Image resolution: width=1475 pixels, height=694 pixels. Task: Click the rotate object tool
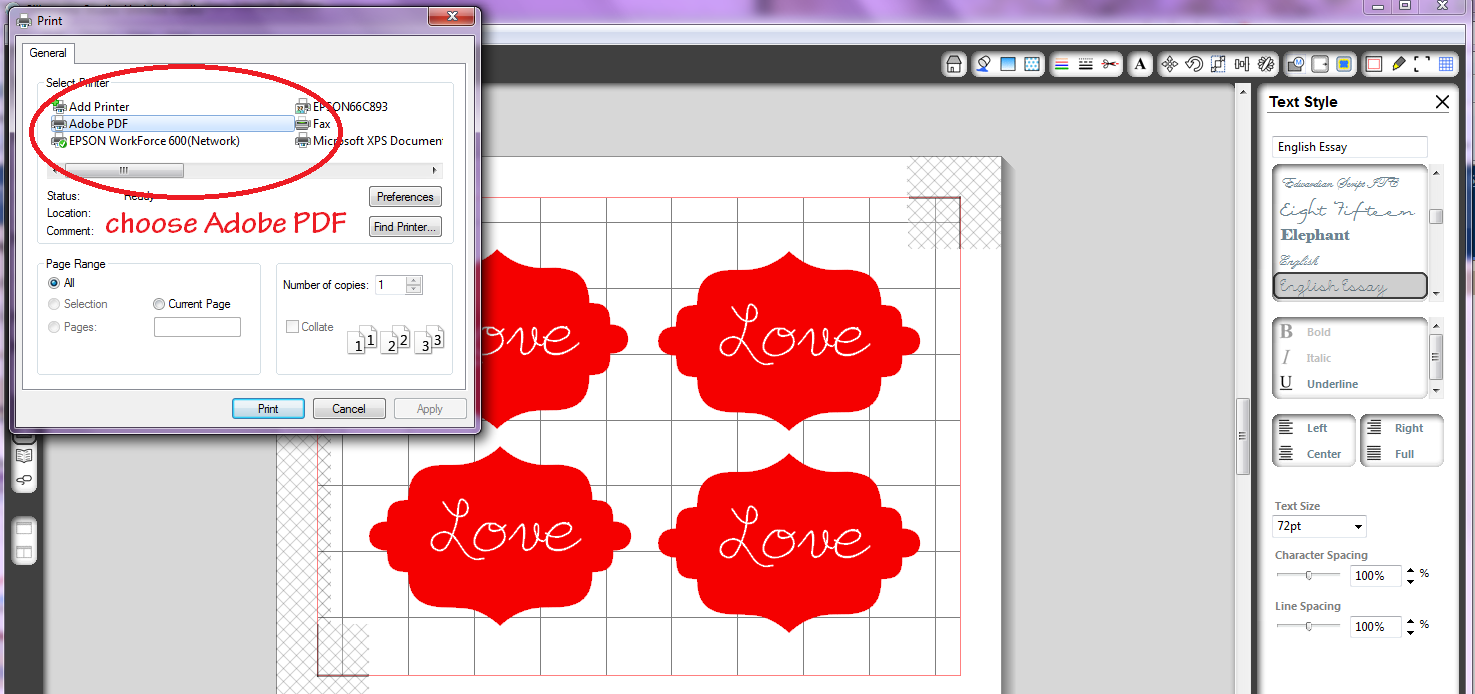(1194, 64)
